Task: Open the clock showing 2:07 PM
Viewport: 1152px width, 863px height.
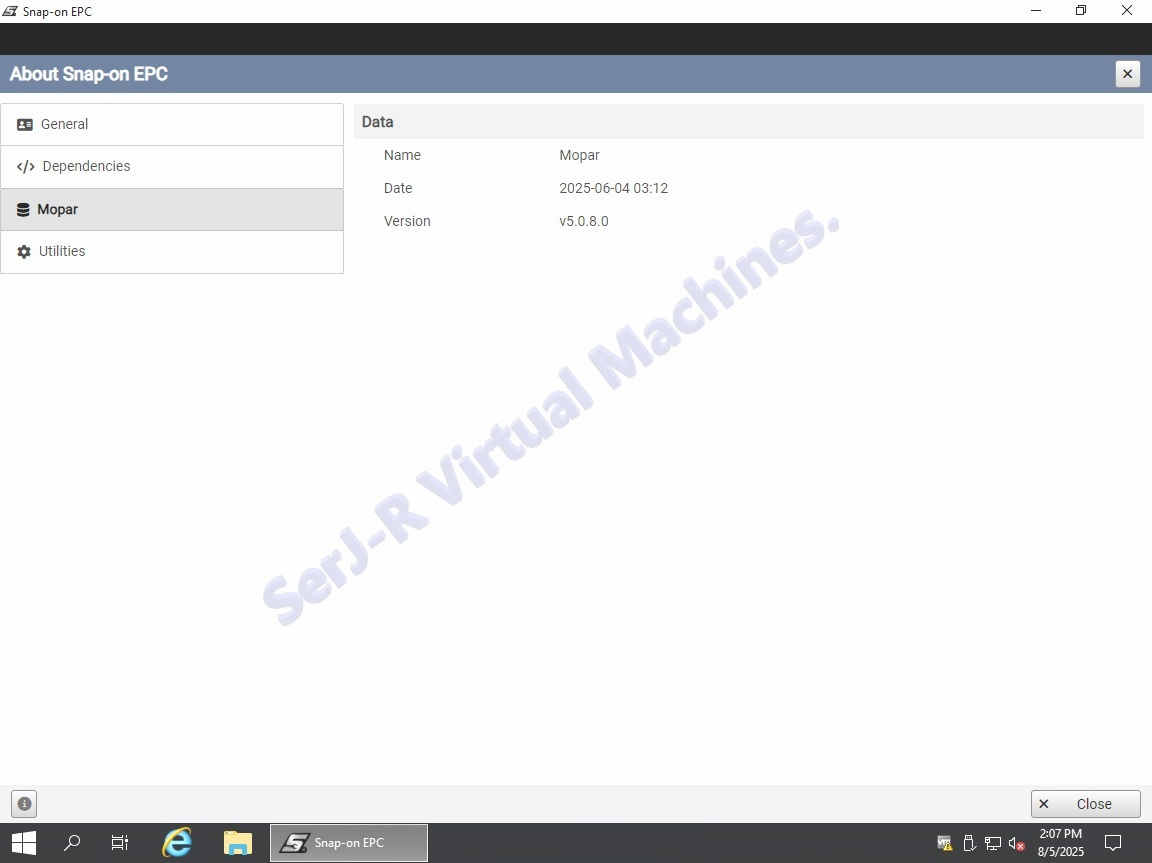Action: tap(1060, 843)
